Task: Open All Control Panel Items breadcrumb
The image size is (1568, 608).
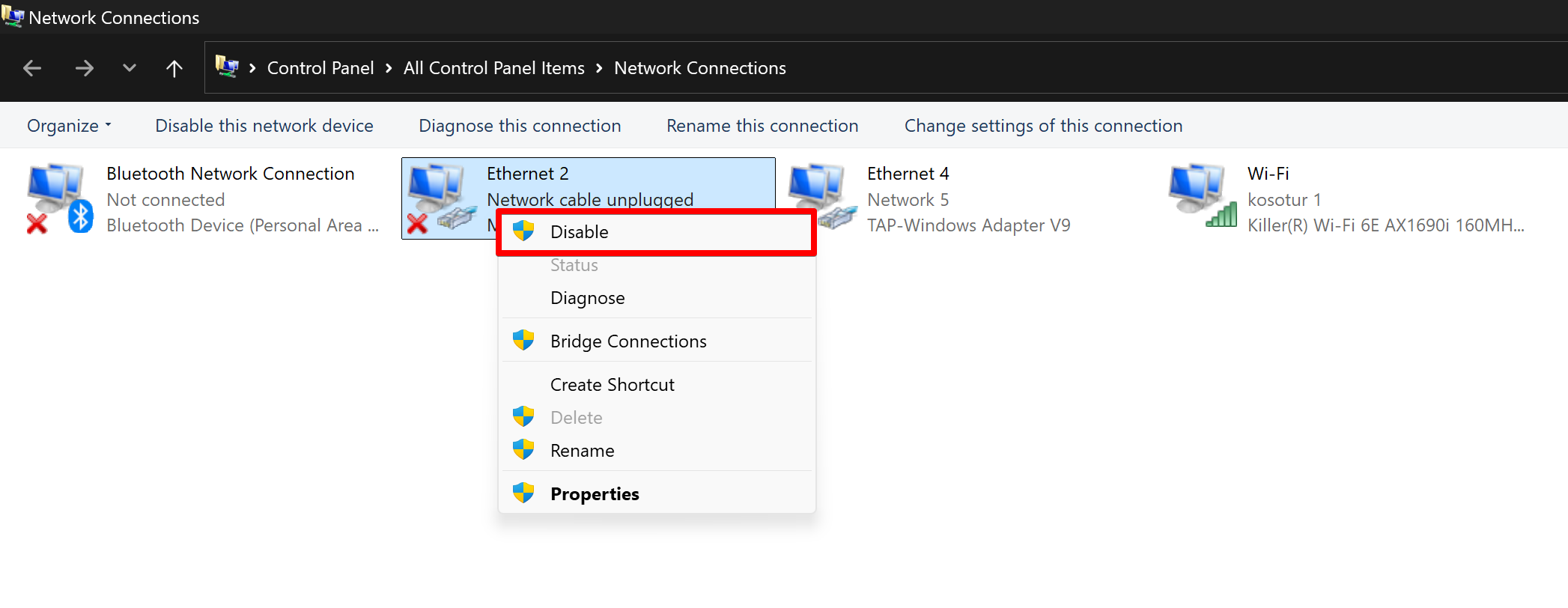Action: click(x=493, y=68)
